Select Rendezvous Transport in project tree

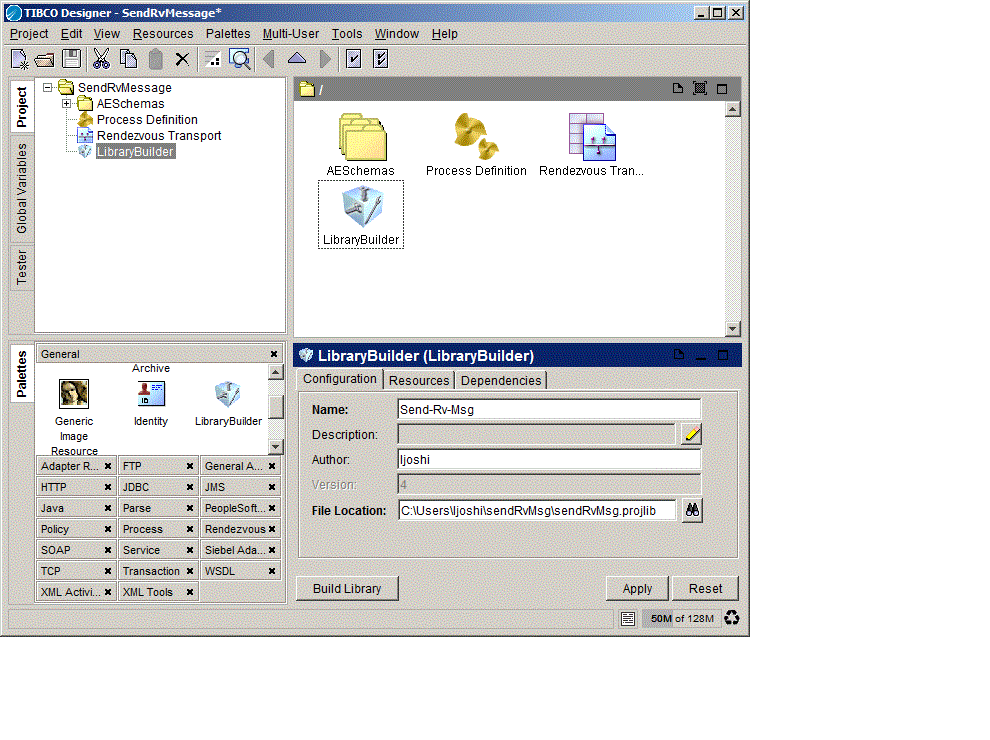click(x=159, y=136)
